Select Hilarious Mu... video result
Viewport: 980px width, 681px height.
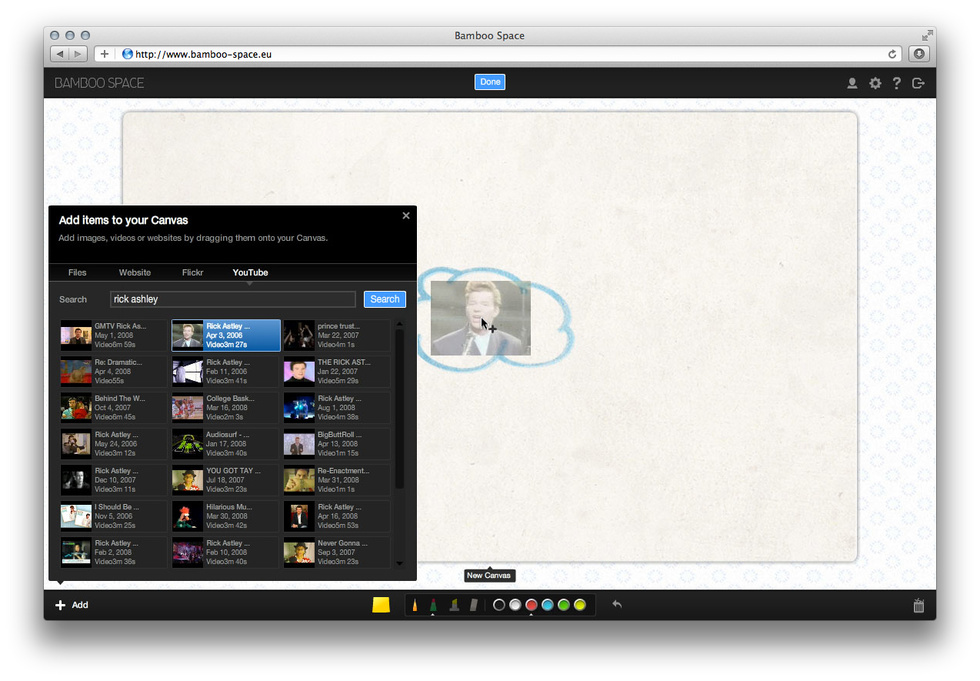pos(226,517)
